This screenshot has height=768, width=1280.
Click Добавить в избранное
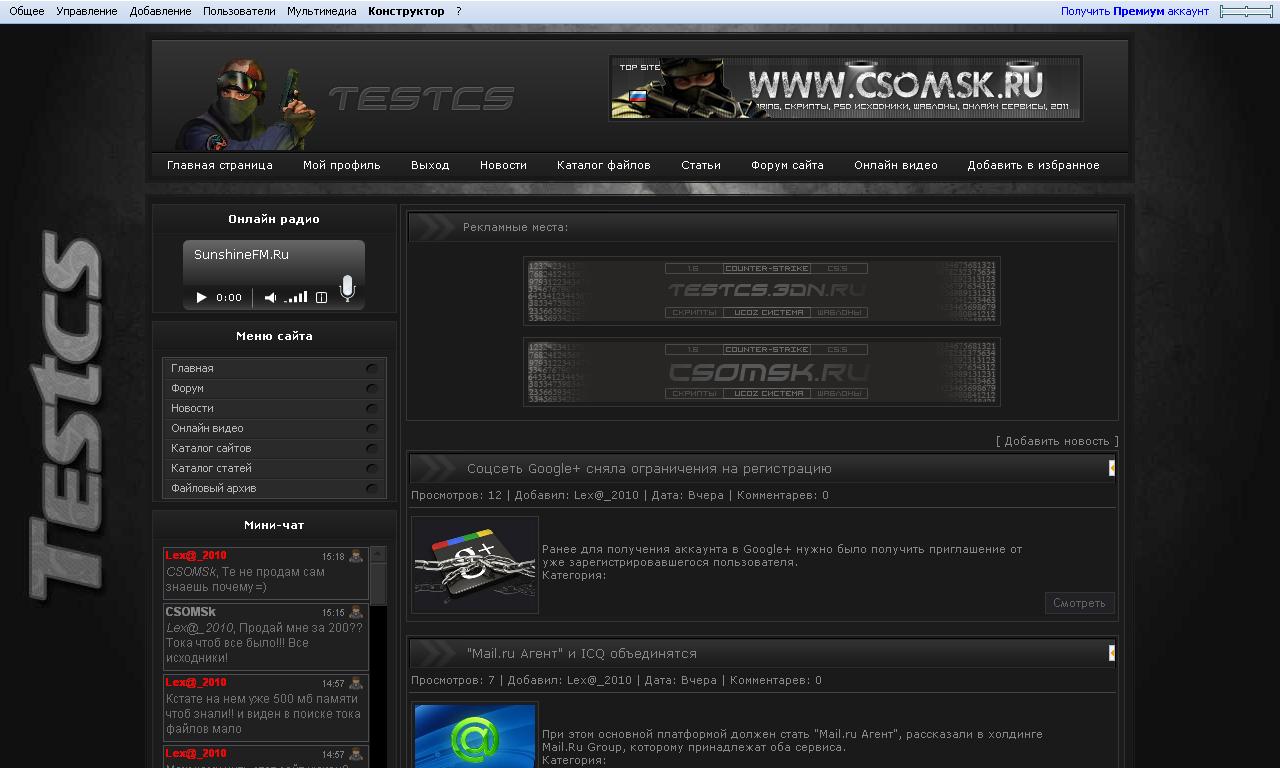[1033, 165]
